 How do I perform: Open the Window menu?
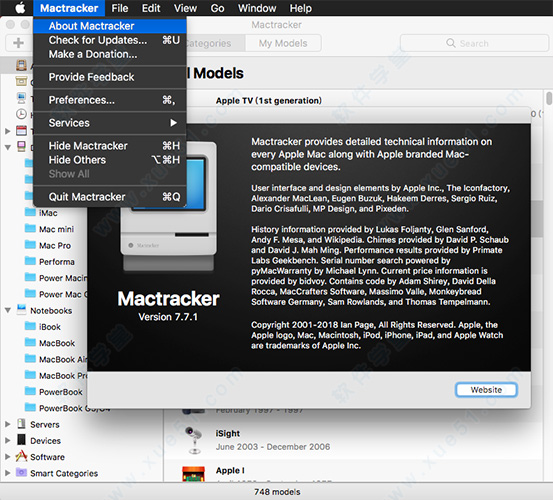[x=257, y=8]
